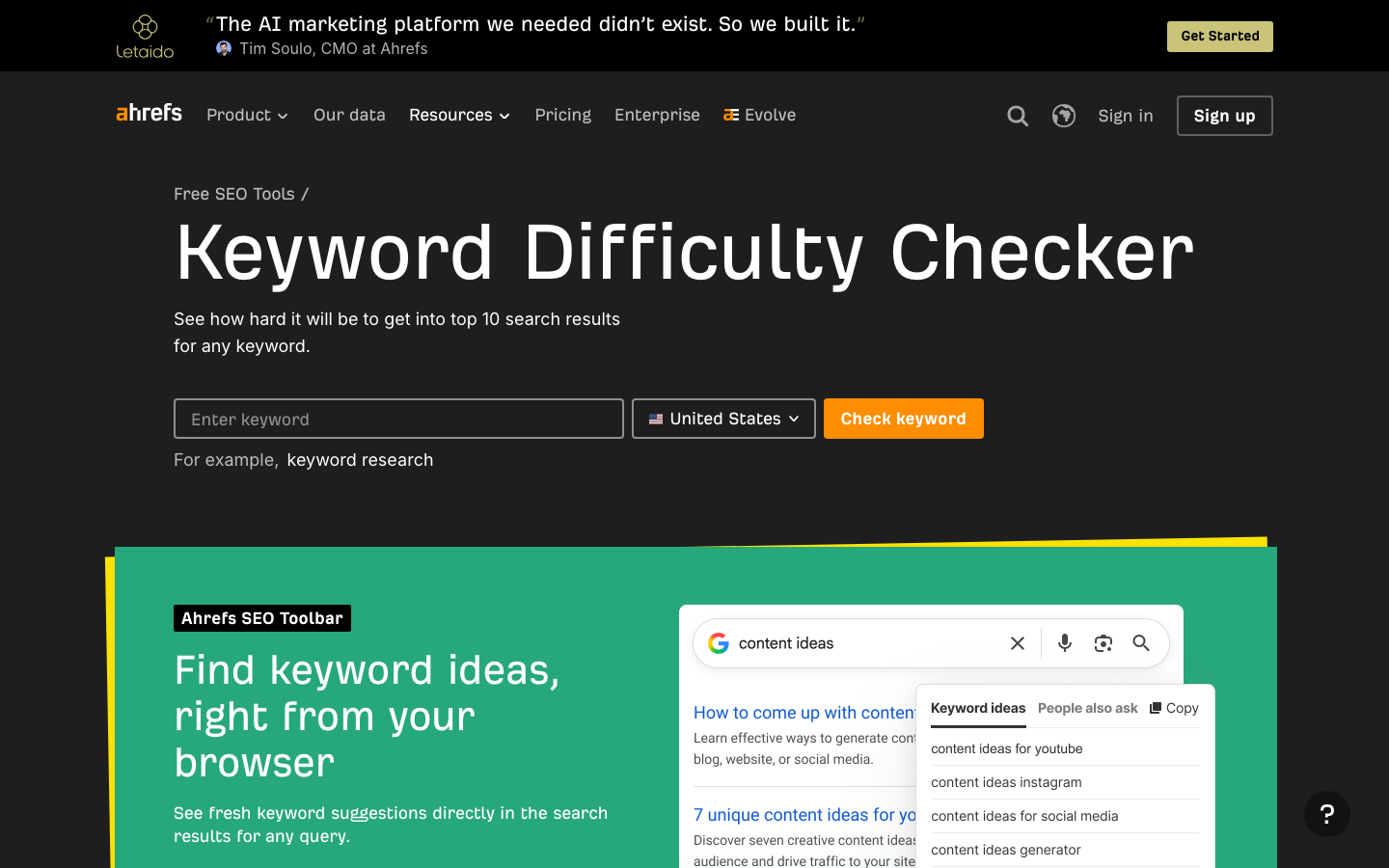Click the Check keyword button
This screenshot has height=868, width=1389.
pyautogui.click(x=904, y=419)
